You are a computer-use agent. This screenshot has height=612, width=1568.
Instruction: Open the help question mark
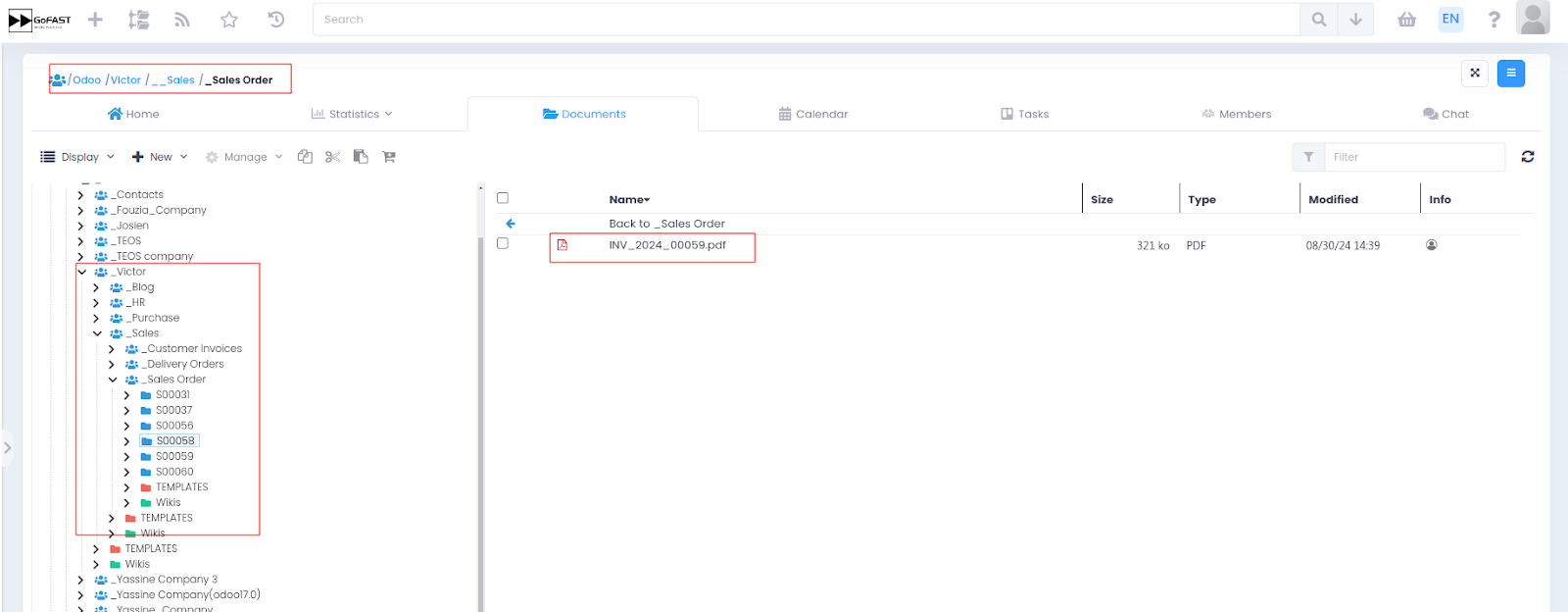click(1494, 19)
